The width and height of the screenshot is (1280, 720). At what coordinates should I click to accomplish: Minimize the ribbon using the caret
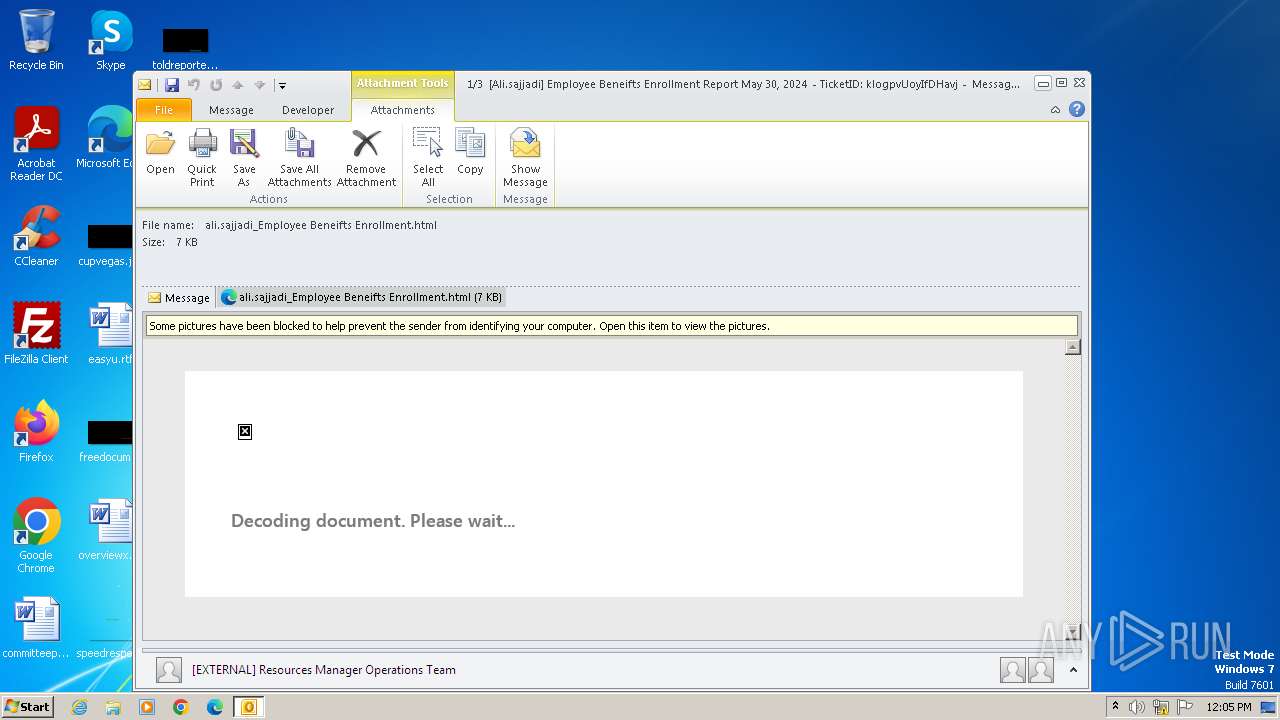tap(1055, 110)
